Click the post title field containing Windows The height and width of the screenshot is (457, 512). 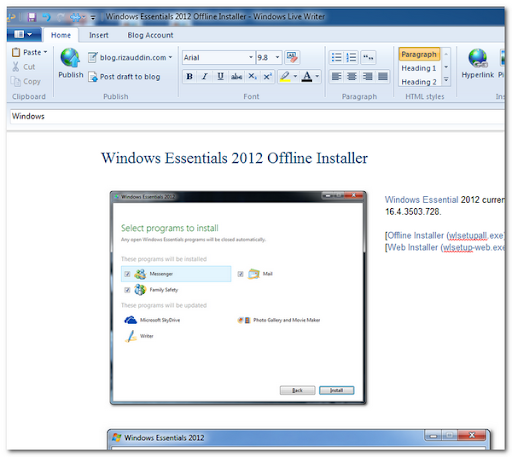(x=257, y=116)
